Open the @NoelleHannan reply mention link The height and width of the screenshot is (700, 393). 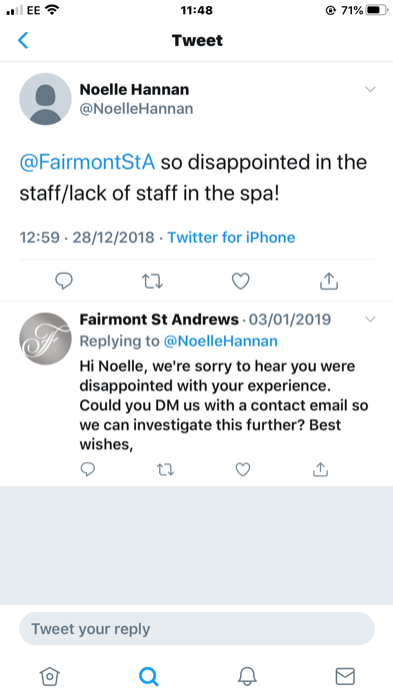pyautogui.click(x=221, y=341)
